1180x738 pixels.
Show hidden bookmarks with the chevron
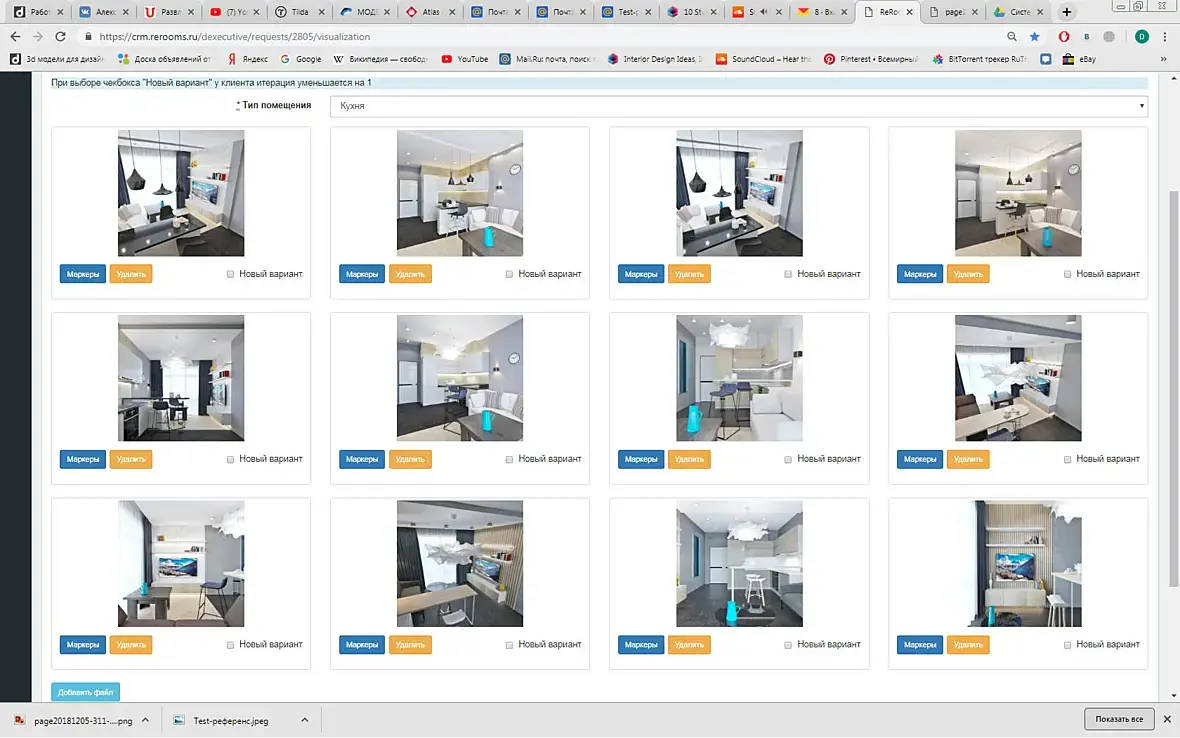[x=1163, y=59]
